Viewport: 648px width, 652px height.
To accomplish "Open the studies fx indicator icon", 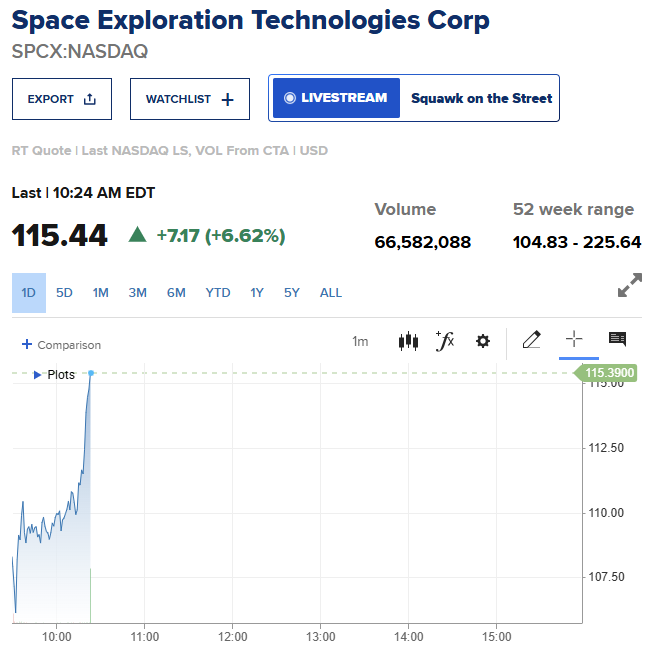I will click(x=445, y=341).
